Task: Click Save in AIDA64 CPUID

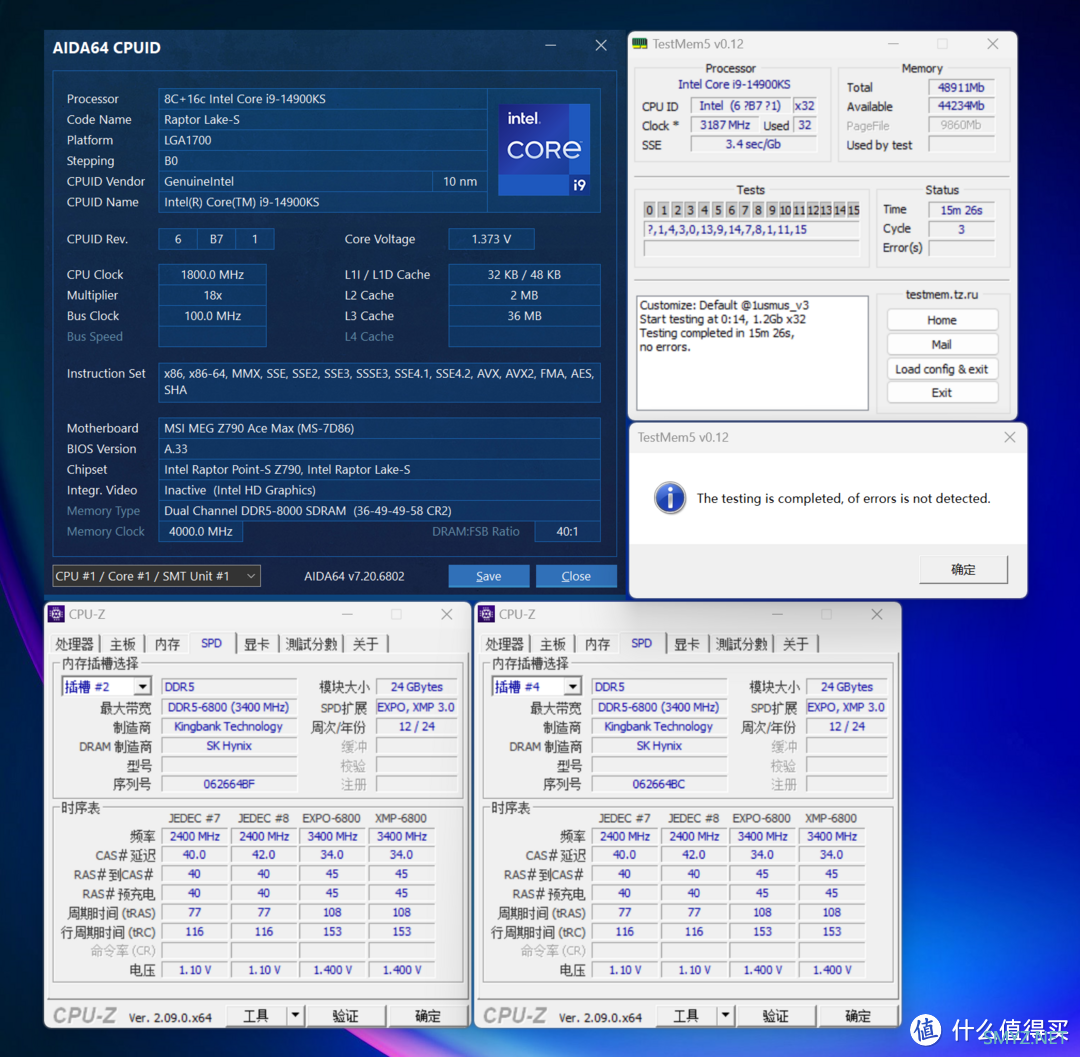Action: [489, 576]
